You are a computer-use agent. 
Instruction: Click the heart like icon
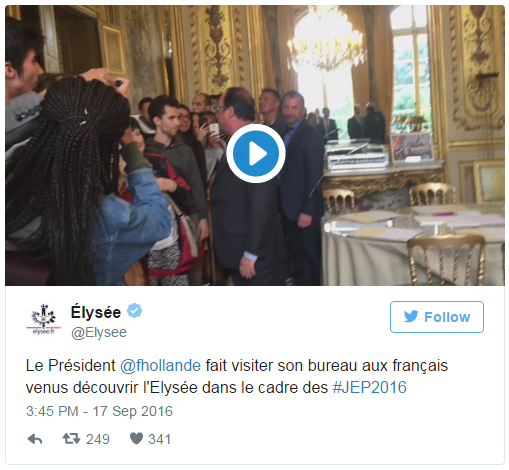point(136,439)
